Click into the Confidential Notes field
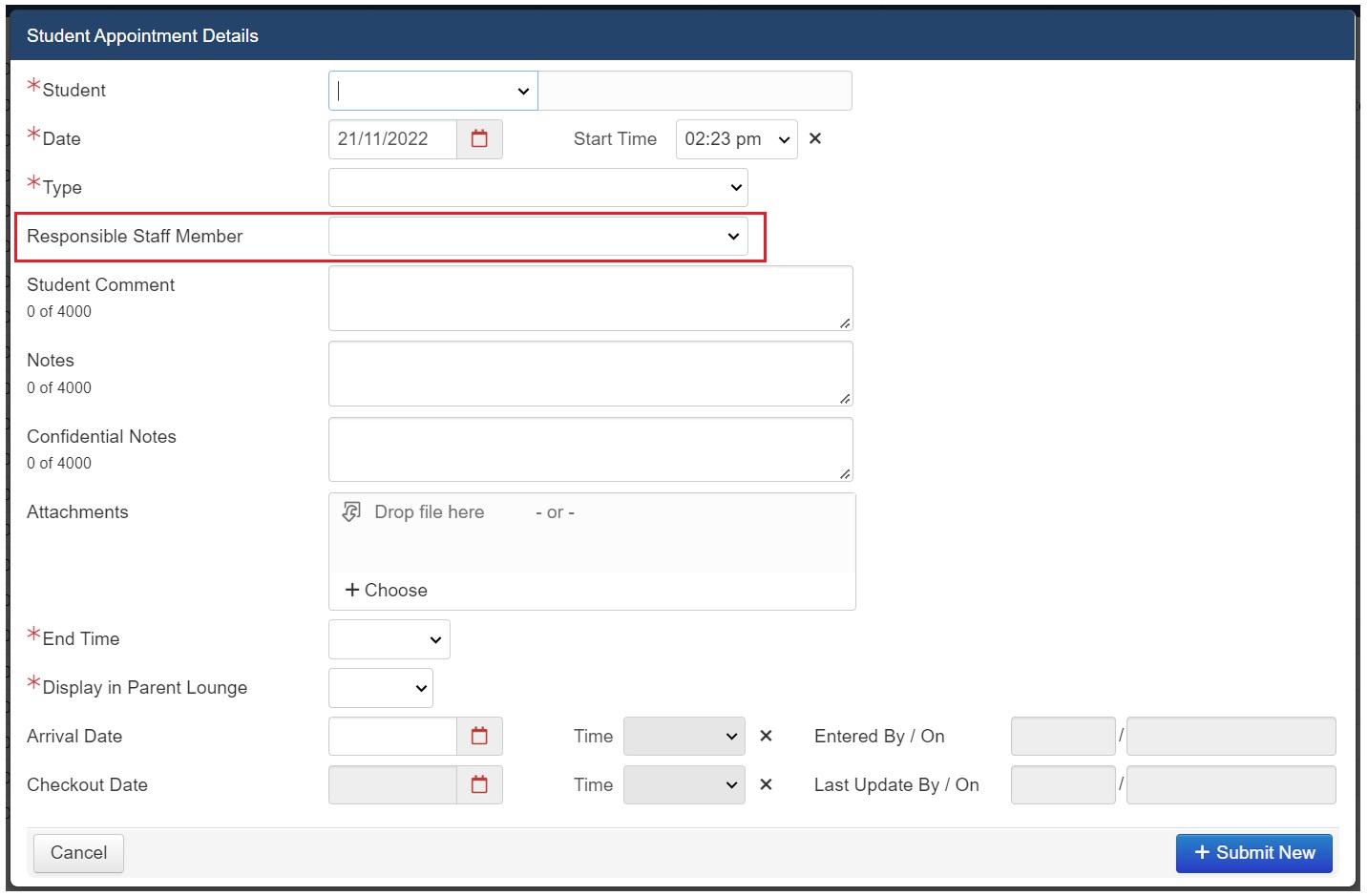This screenshot has width=1368, height=896. tap(590, 449)
